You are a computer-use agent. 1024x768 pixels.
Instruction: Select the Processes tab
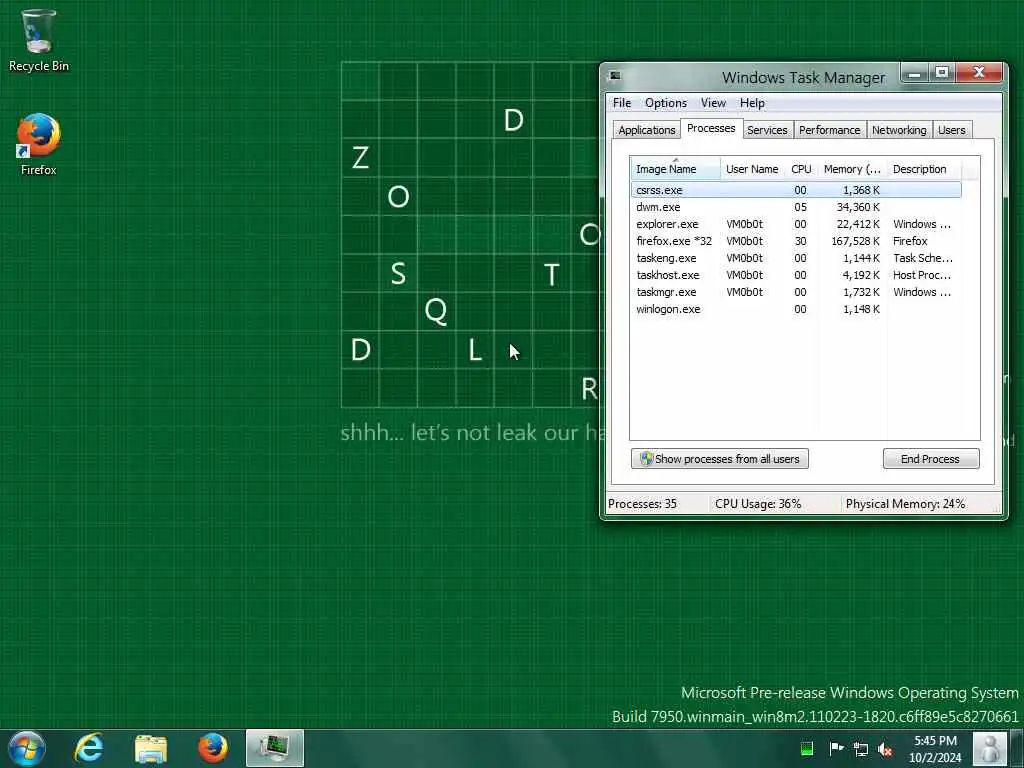point(711,129)
